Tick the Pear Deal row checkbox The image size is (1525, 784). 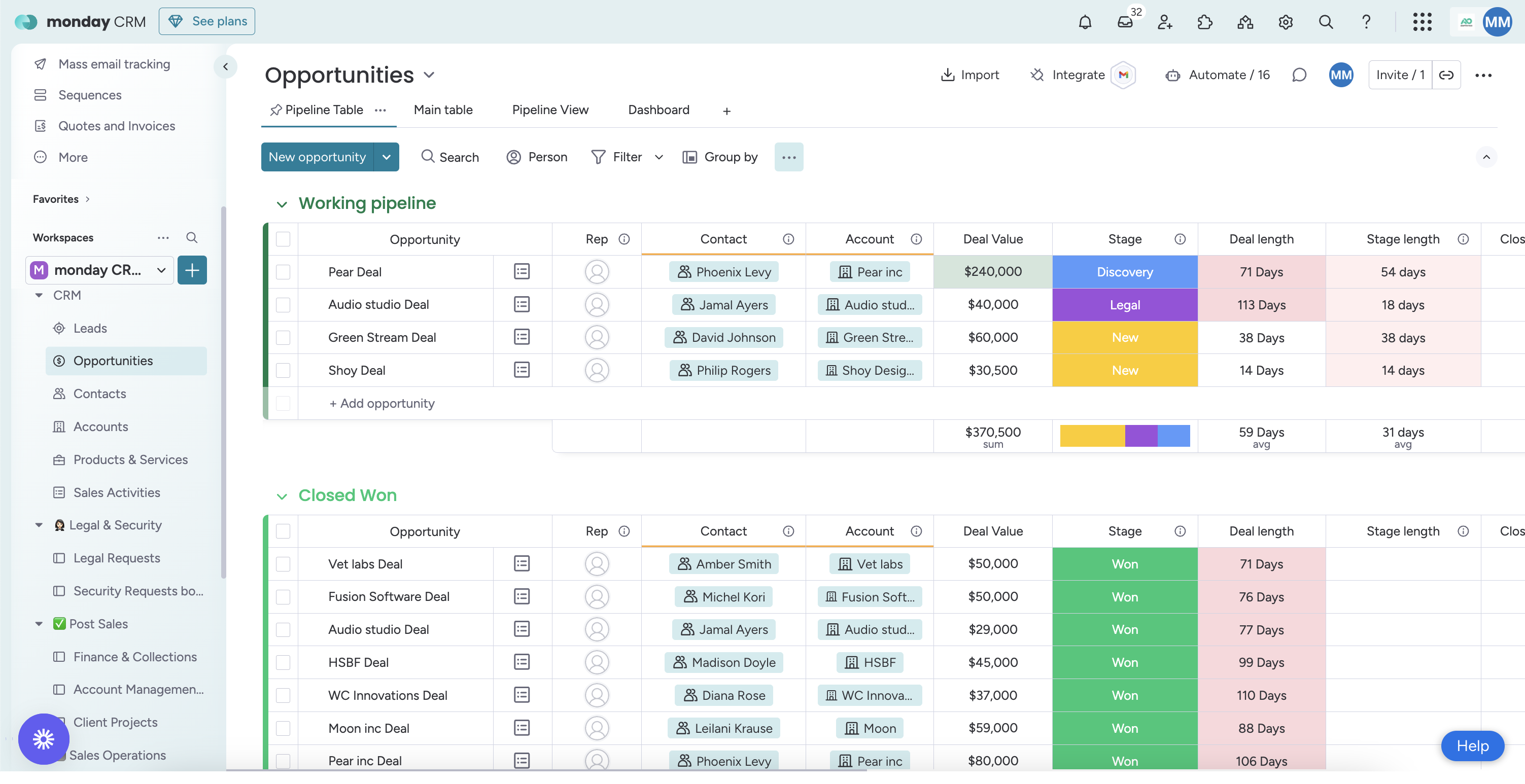tap(283, 272)
